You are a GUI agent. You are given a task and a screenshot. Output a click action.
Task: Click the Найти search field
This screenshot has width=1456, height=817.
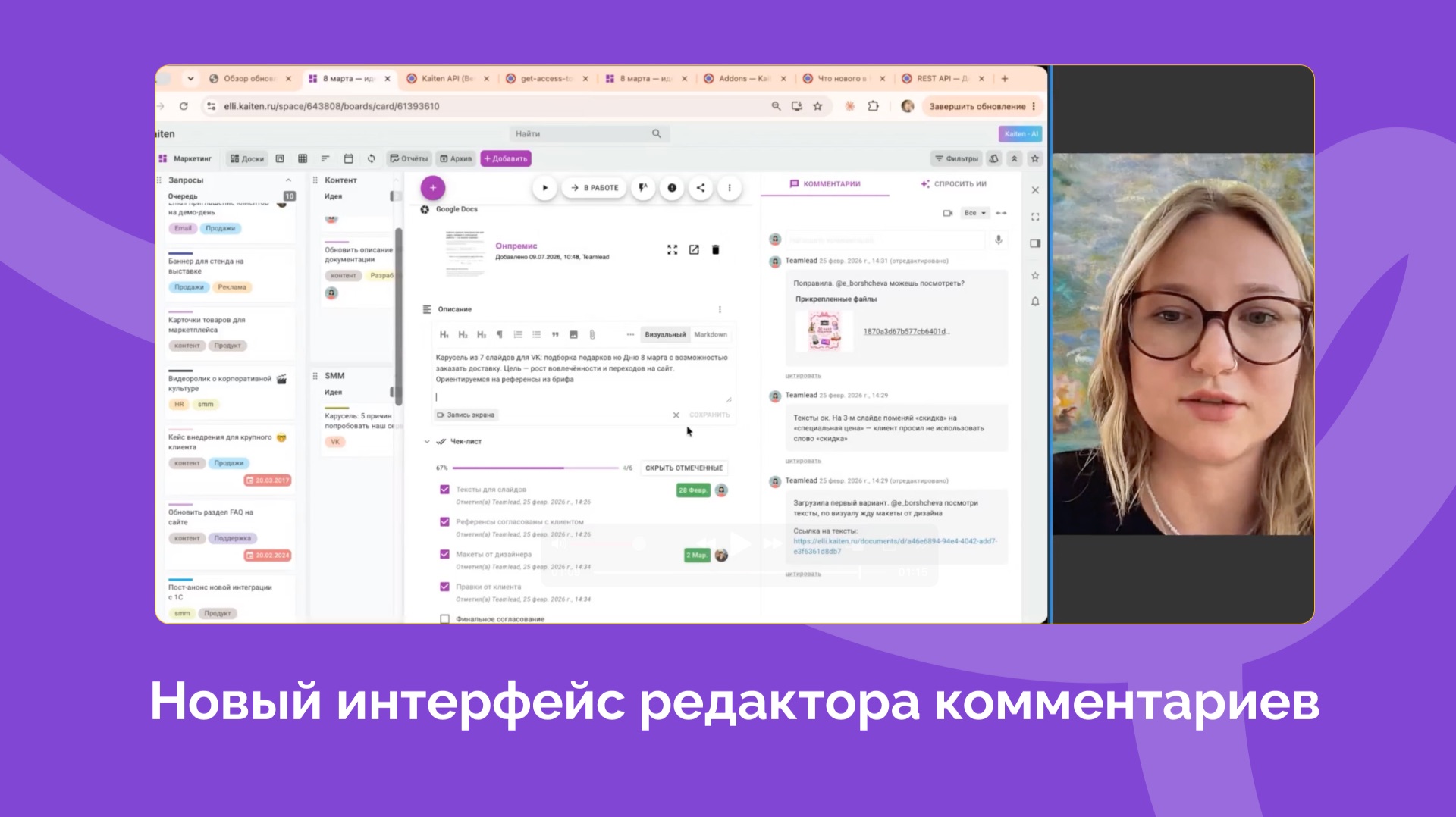click(588, 133)
